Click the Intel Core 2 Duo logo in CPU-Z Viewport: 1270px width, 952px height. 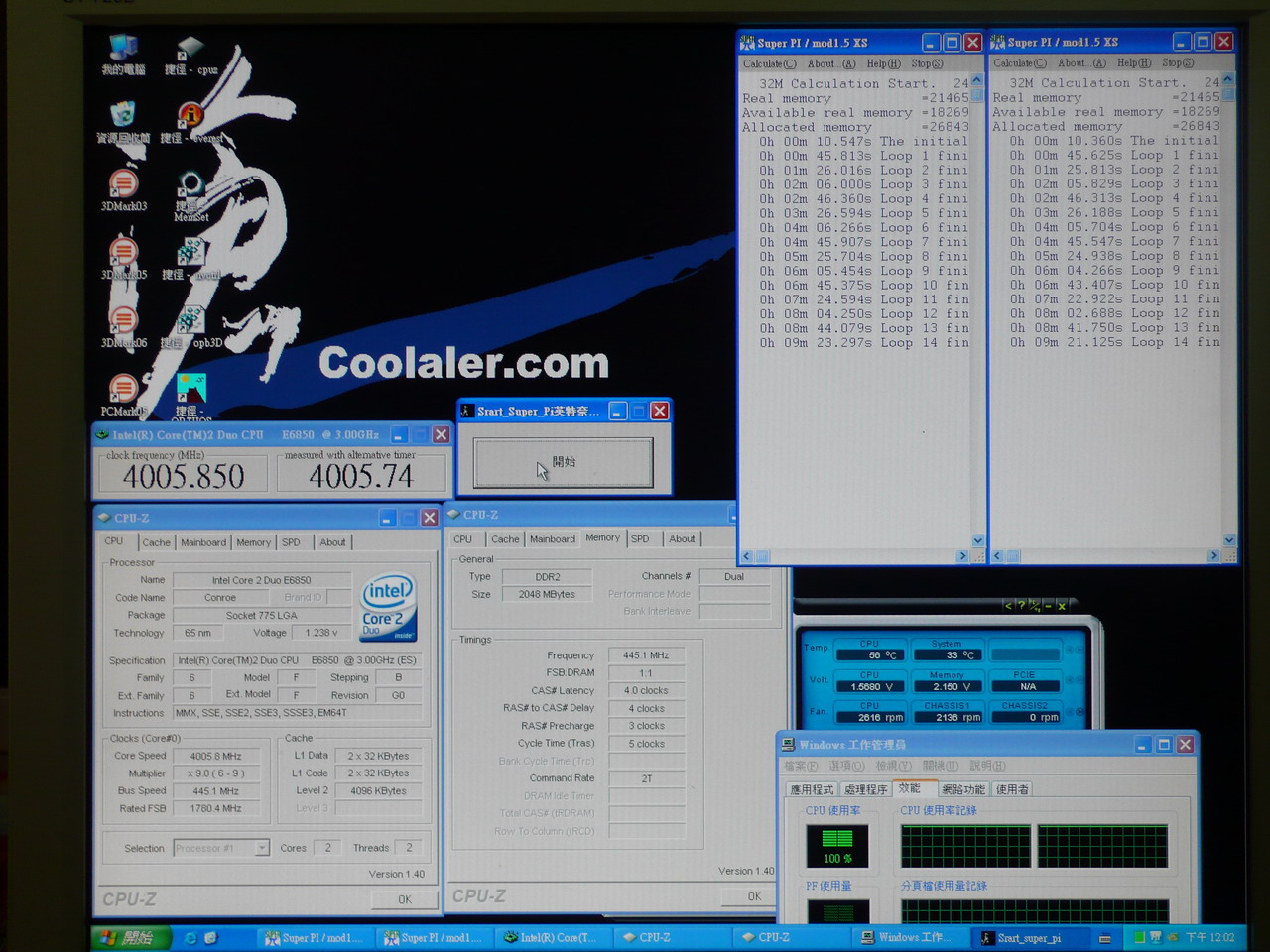click(388, 607)
